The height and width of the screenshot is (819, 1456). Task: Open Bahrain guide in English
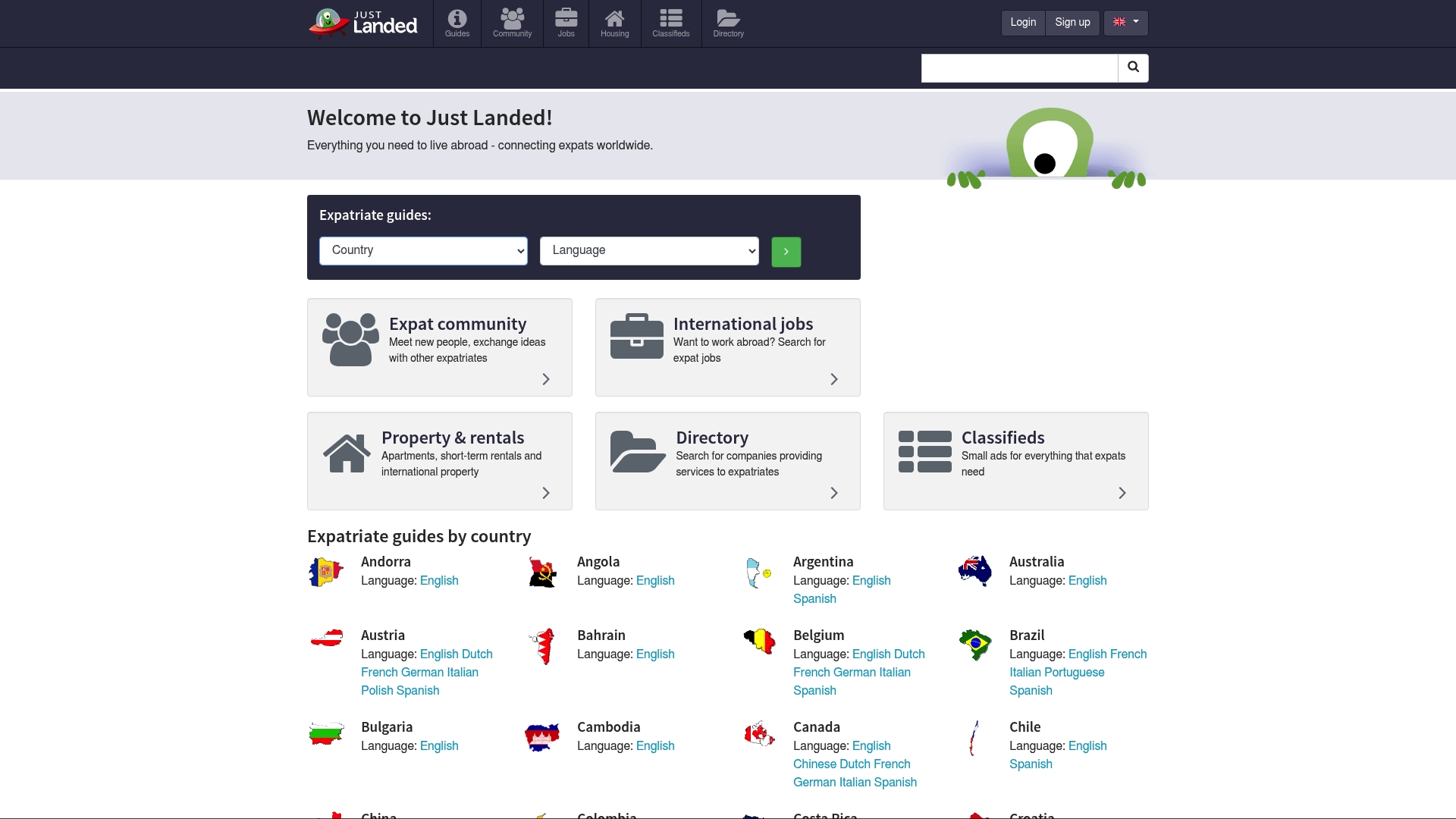tap(655, 654)
